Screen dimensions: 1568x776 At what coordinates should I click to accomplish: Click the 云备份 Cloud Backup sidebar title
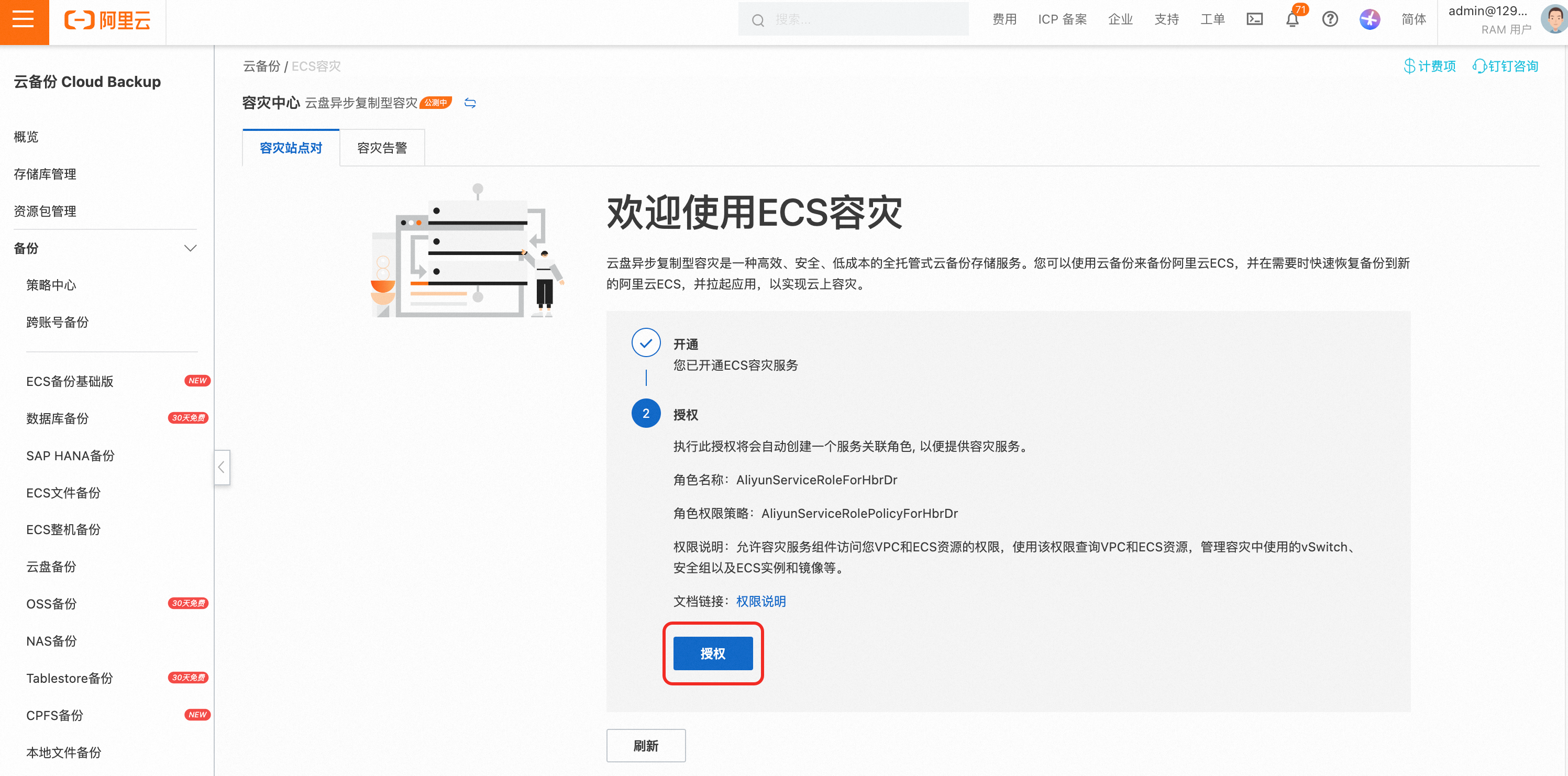[87, 82]
